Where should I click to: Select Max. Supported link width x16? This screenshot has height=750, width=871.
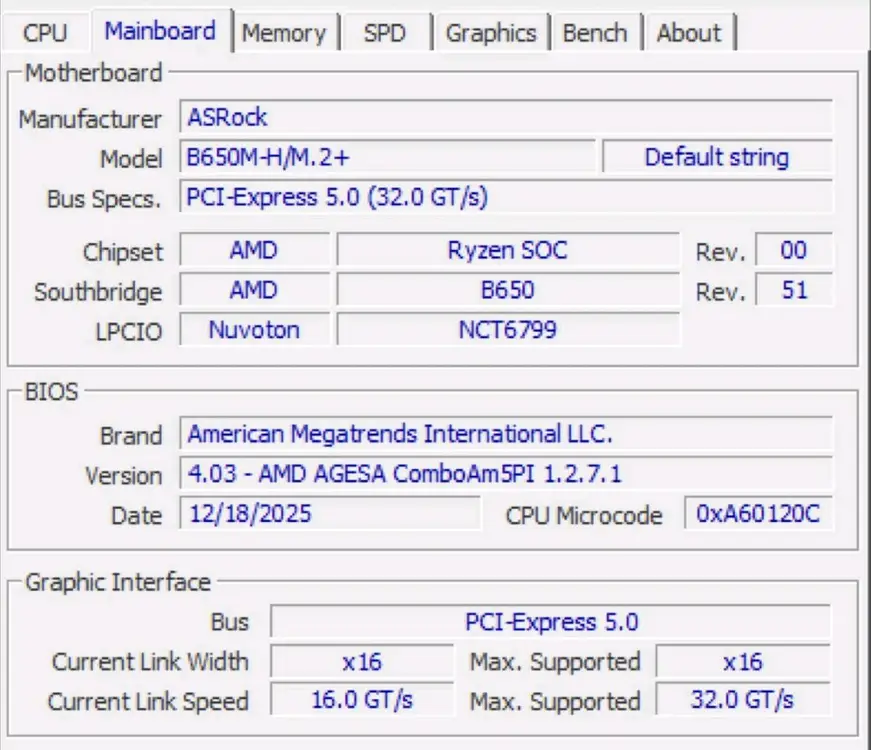tap(743, 662)
